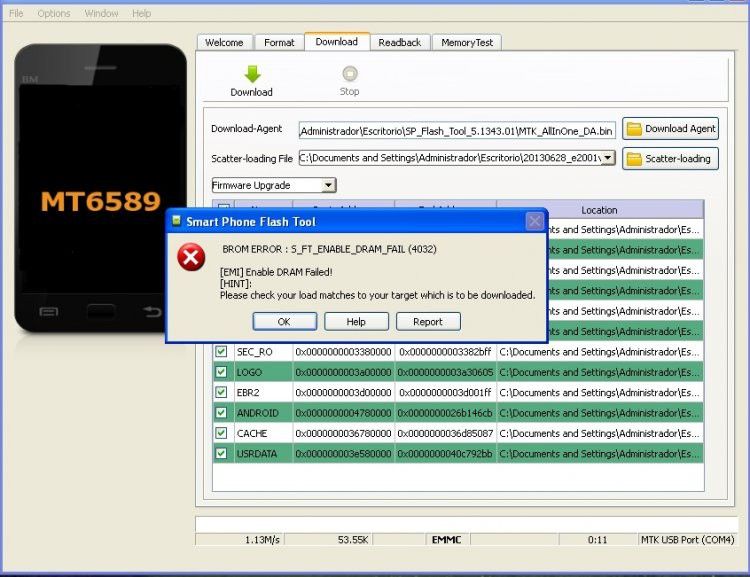Click the ANDROID partition name
750x577 pixels.
[x=257, y=413]
